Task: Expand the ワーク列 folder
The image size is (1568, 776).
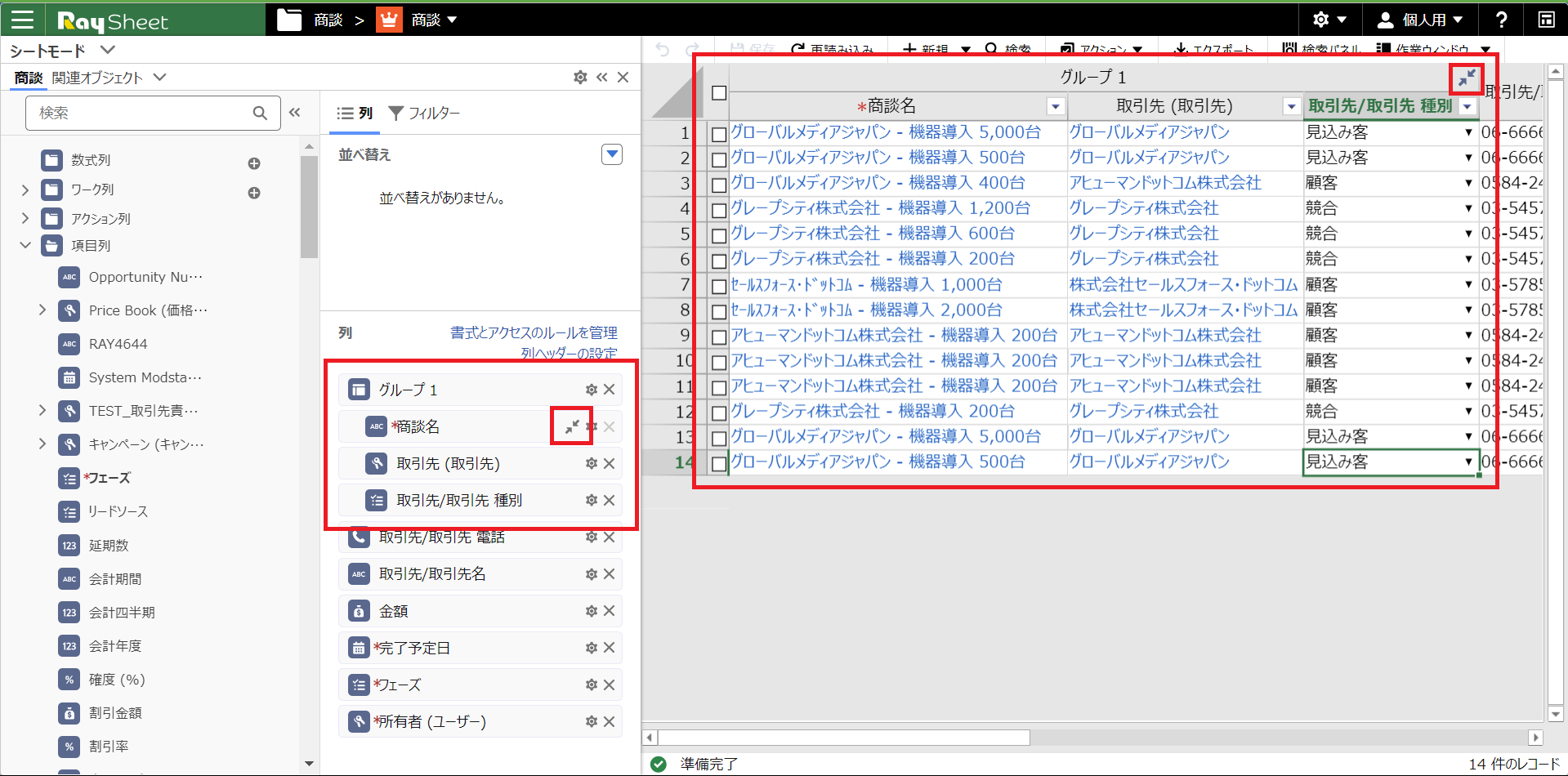Action: (25, 190)
